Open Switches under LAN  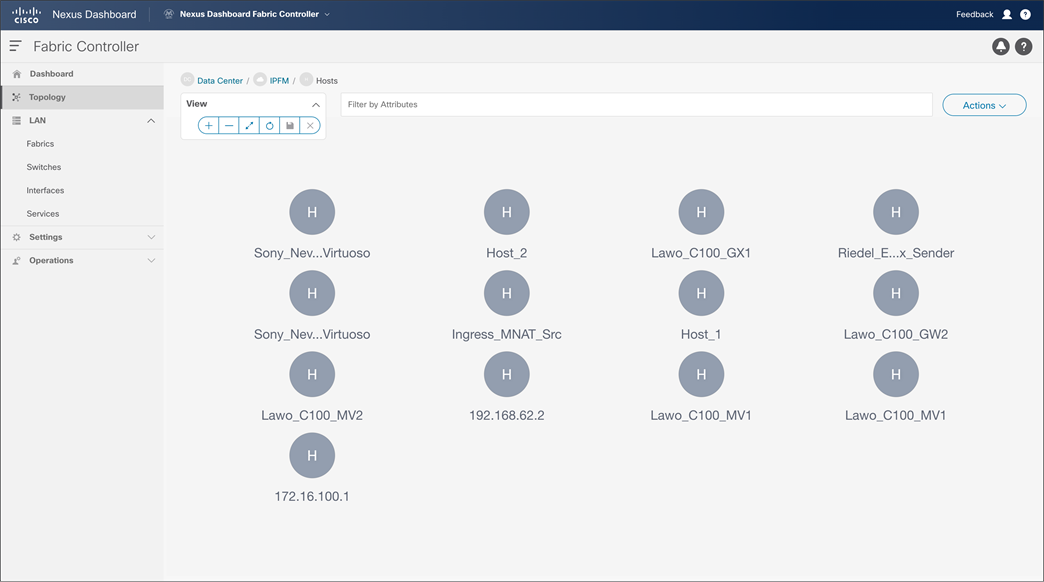coord(44,167)
